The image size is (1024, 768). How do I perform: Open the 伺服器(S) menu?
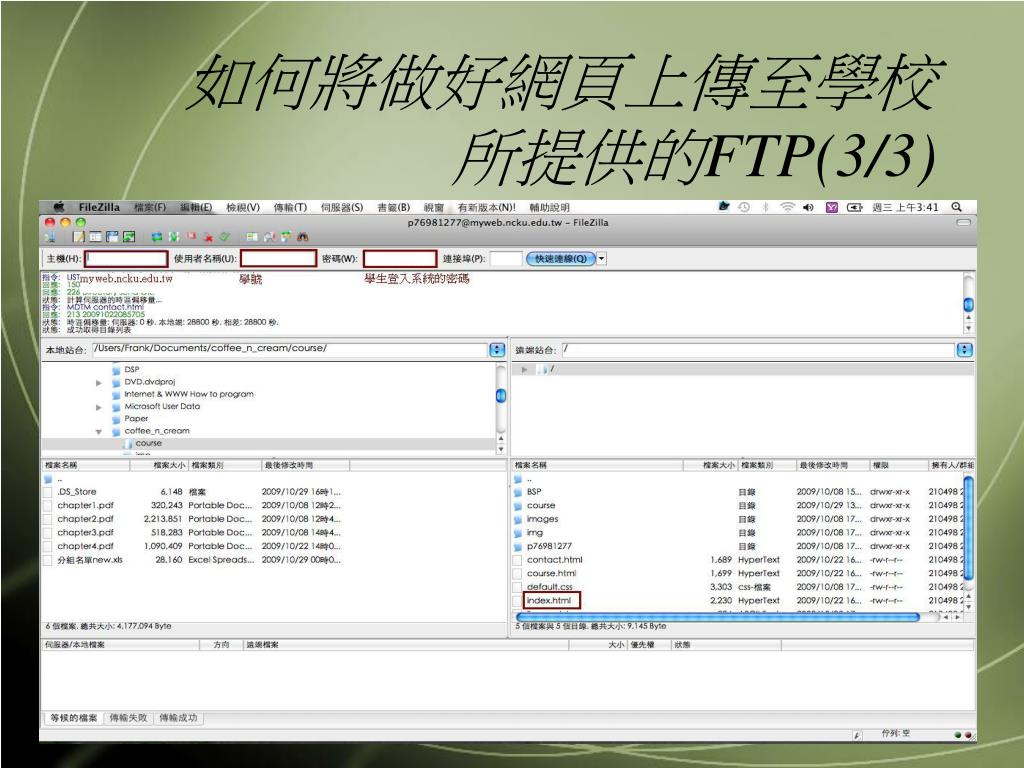point(342,207)
